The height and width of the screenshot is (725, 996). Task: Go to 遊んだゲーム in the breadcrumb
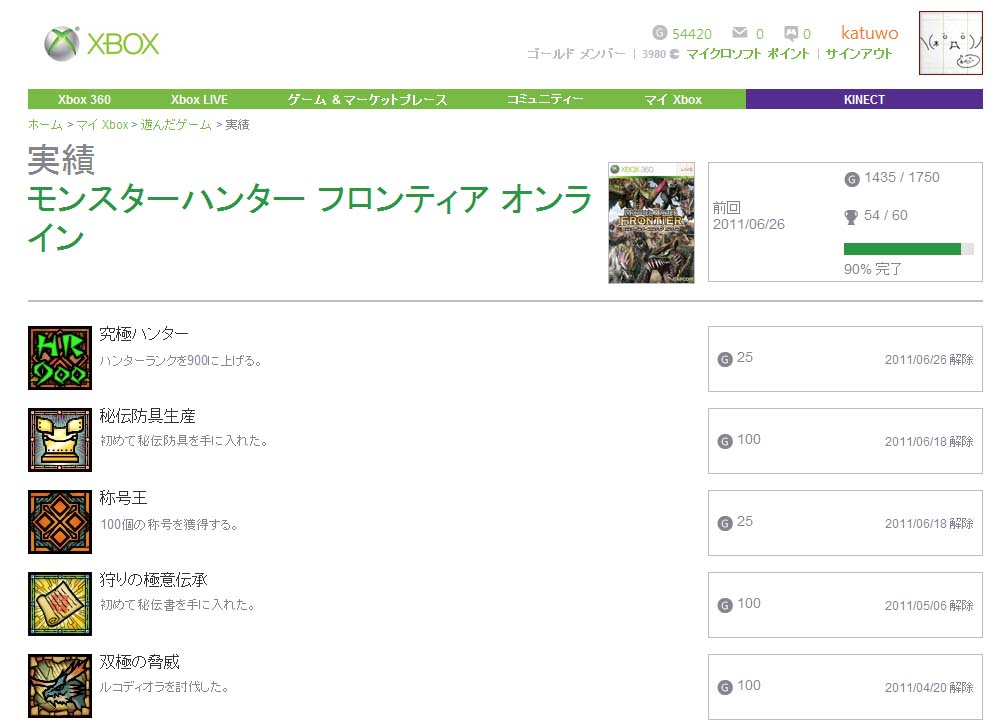[176, 125]
